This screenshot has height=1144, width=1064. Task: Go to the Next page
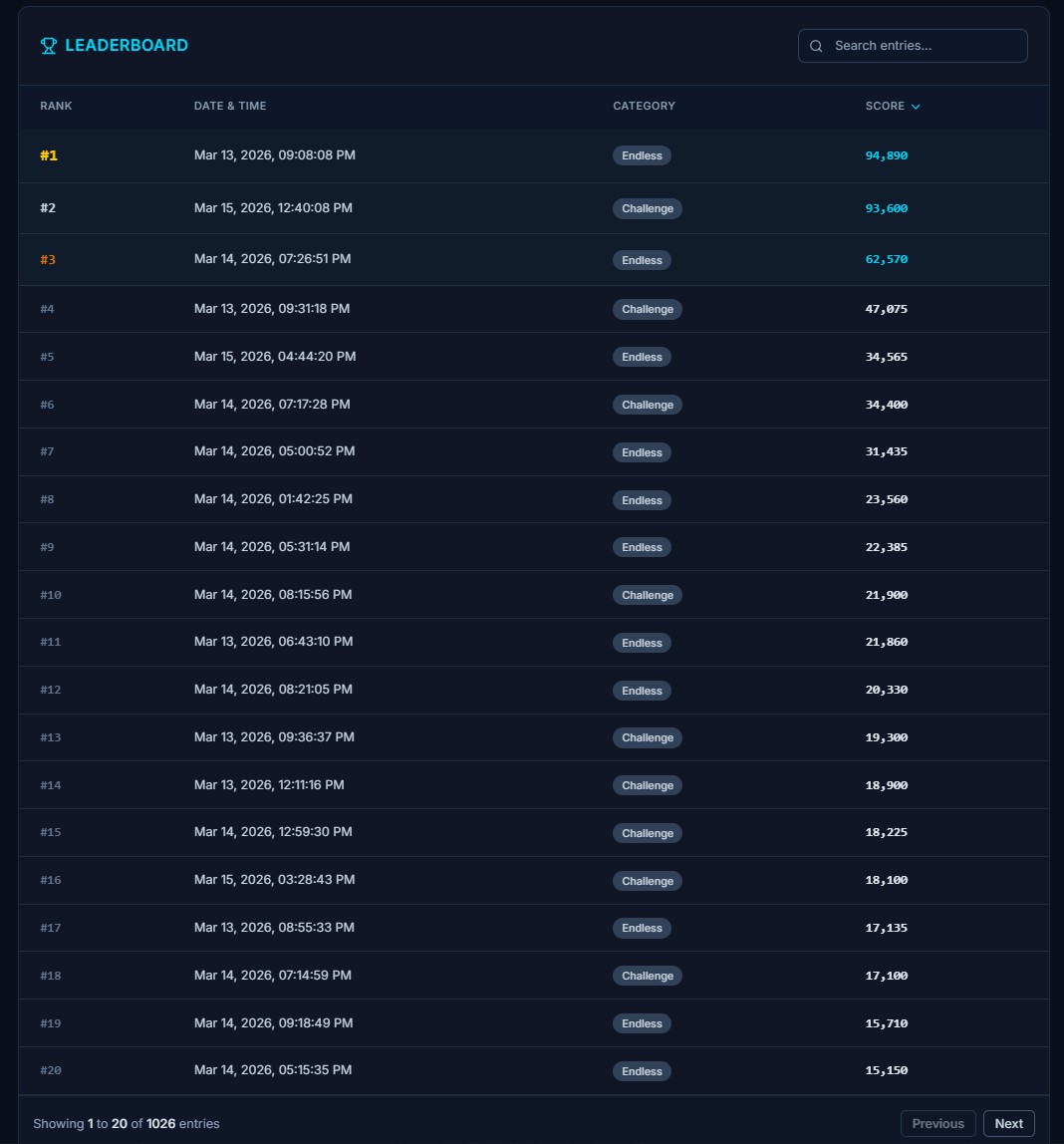(1008, 1124)
